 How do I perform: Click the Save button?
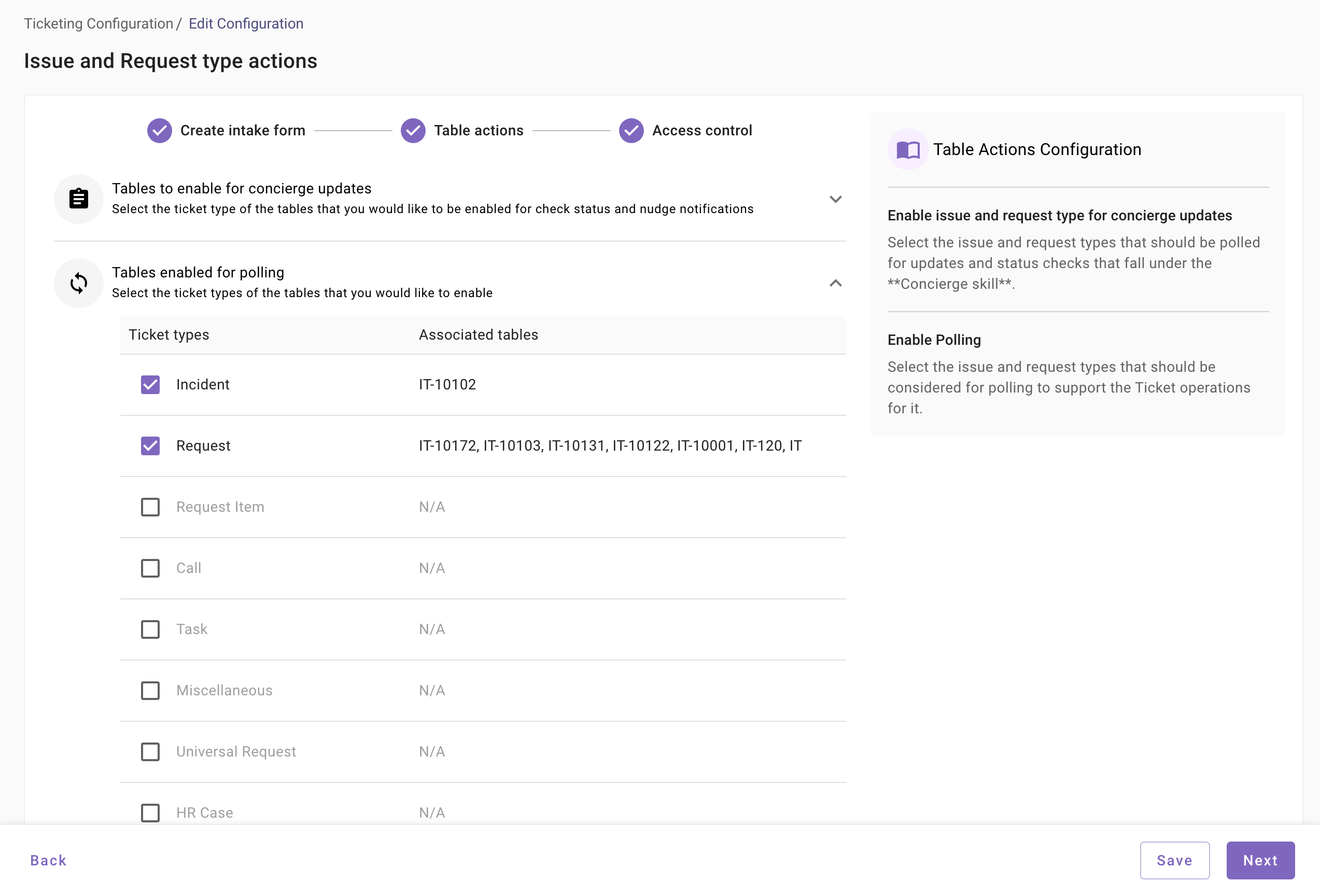pos(1174,860)
